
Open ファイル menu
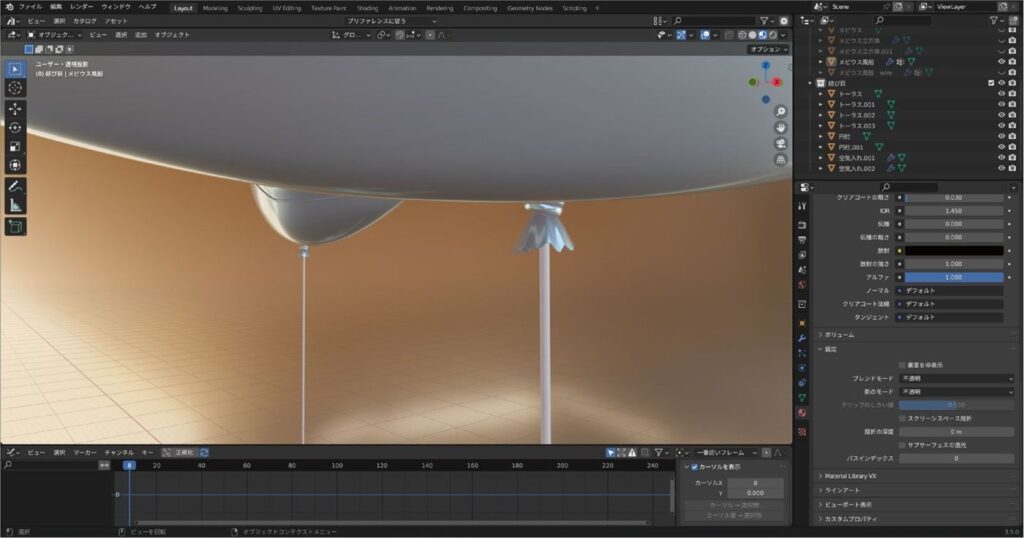[30, 7]
